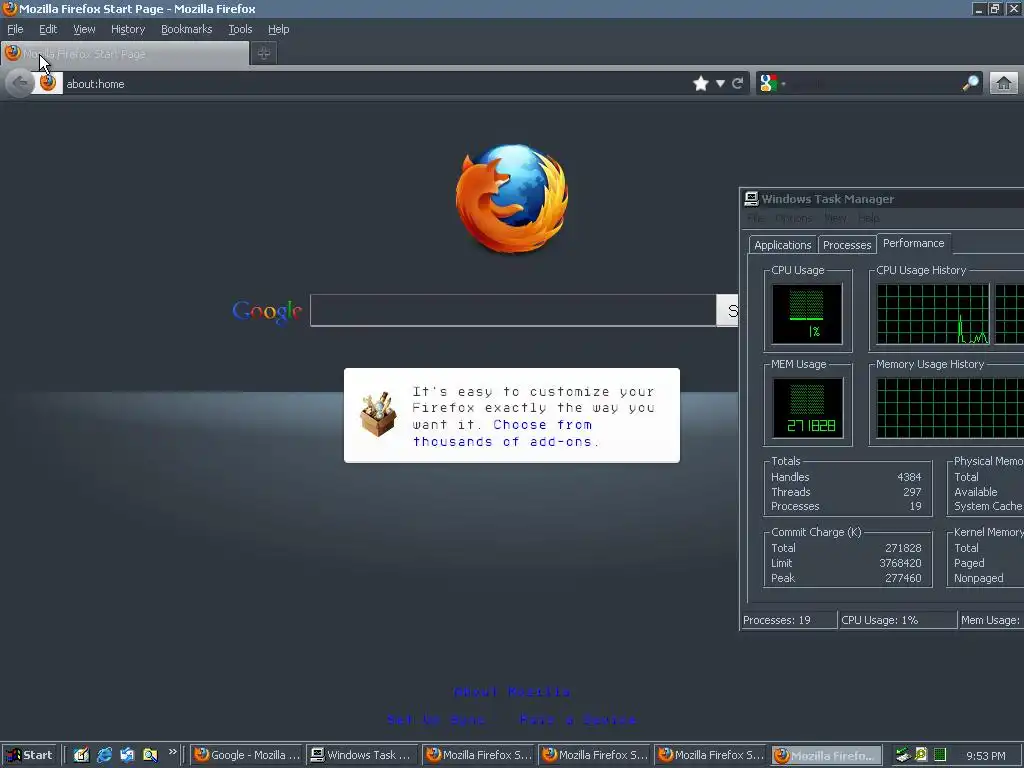Open the Task Manager Options menu

tap(793, 218)
